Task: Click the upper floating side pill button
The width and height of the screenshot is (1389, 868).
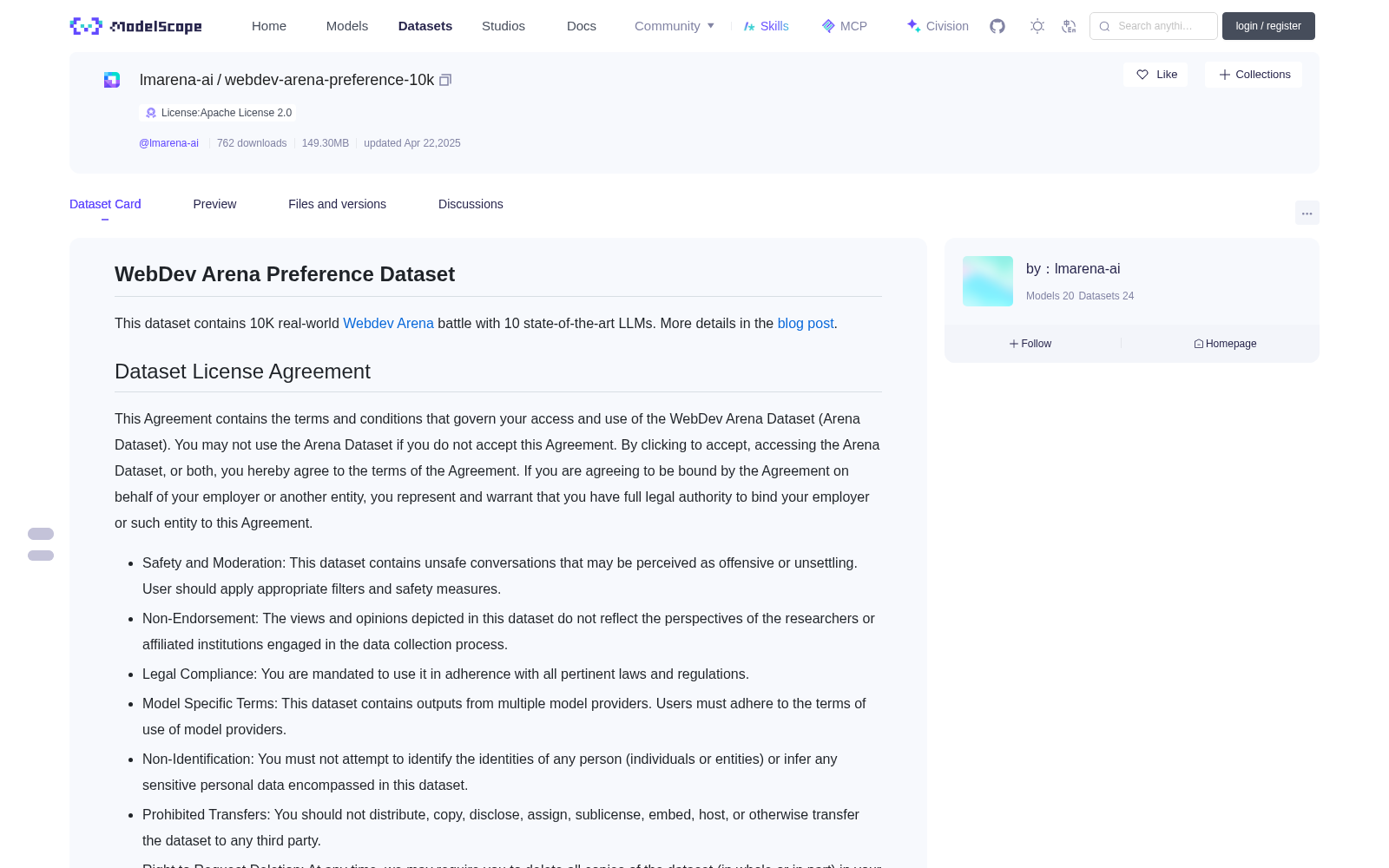Action: [41, 534]
